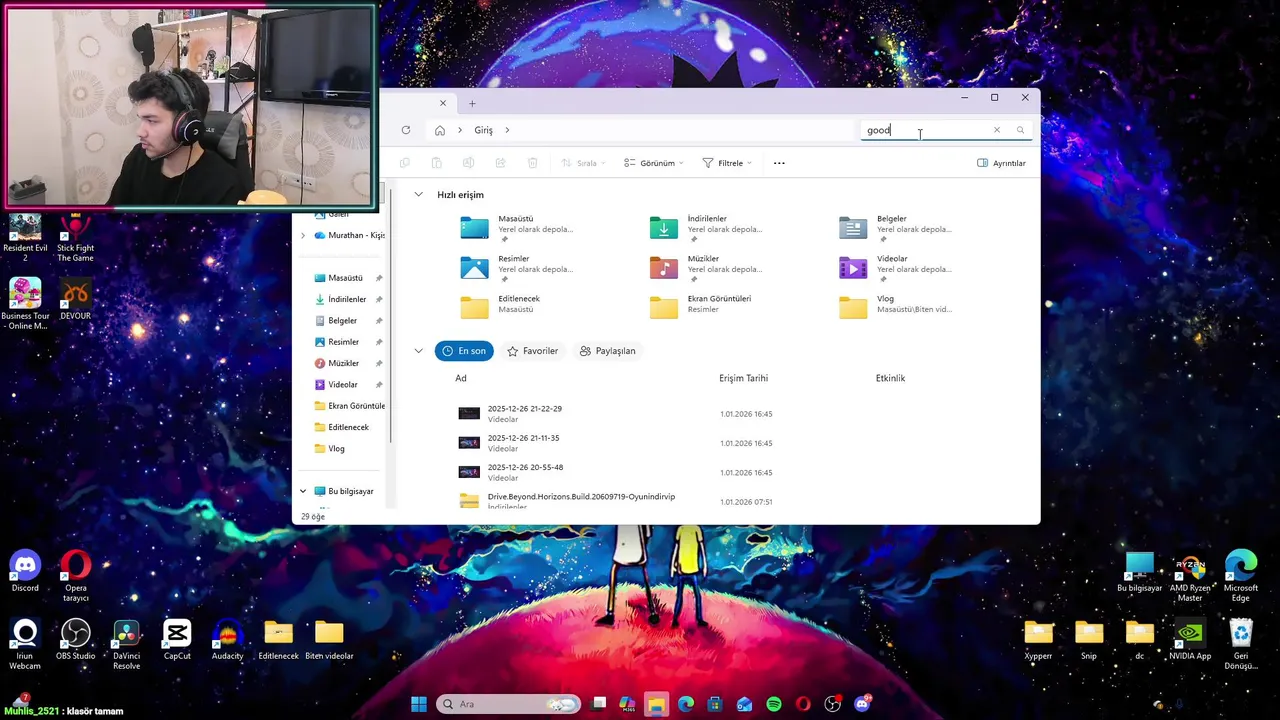The height and width of the screenshot is (720, 1280).
Task: Open the Belgeler quick access folder
Action: point(895,228)
